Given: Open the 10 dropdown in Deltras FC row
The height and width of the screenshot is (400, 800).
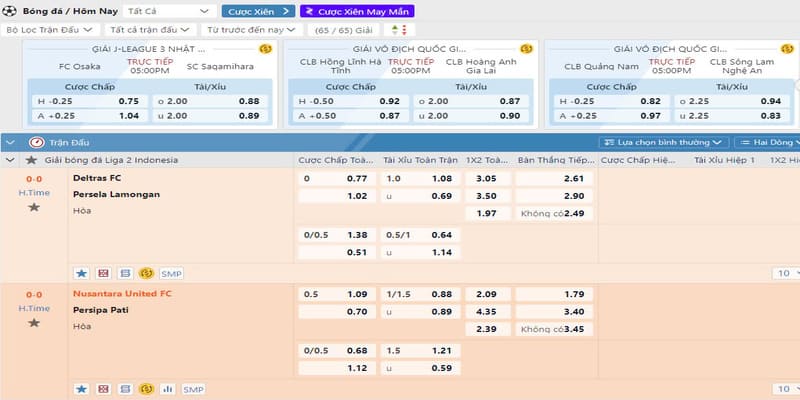Looking at the screenshot, I should 786,273.
